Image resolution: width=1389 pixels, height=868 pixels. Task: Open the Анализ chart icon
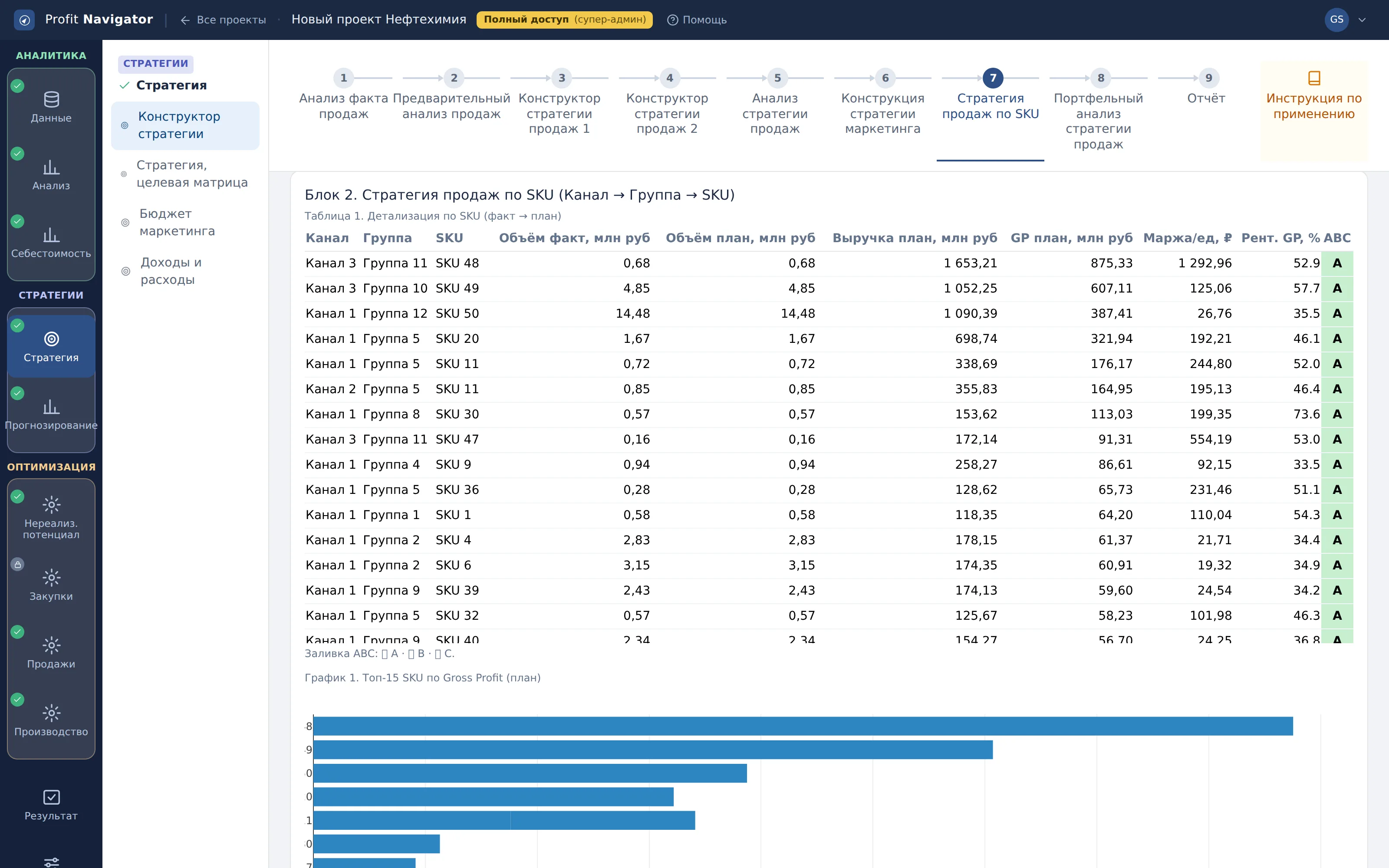[x=51, y=167]
